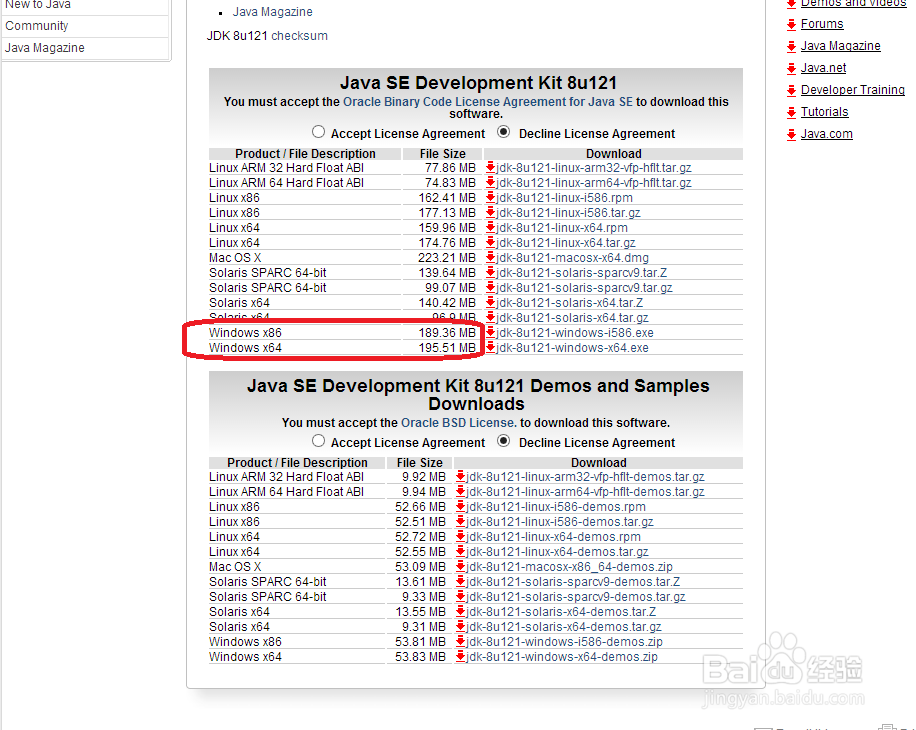The width and height of the screenshot is (916, 730).
Task: Click download arrow icon beside jdk-8u121-windows-i586.exe
Action: 491,333
